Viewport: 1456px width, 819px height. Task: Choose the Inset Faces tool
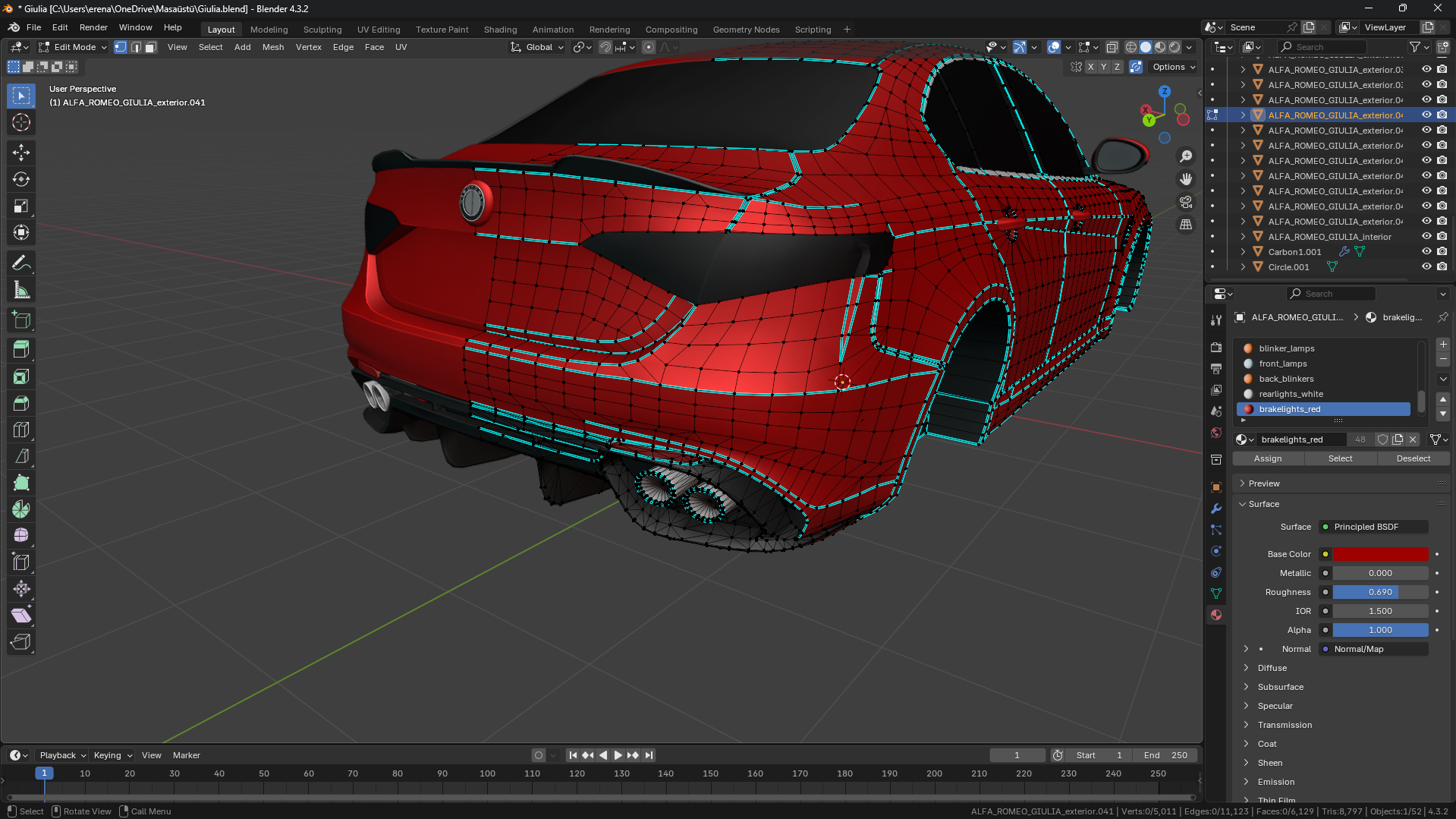21,376
